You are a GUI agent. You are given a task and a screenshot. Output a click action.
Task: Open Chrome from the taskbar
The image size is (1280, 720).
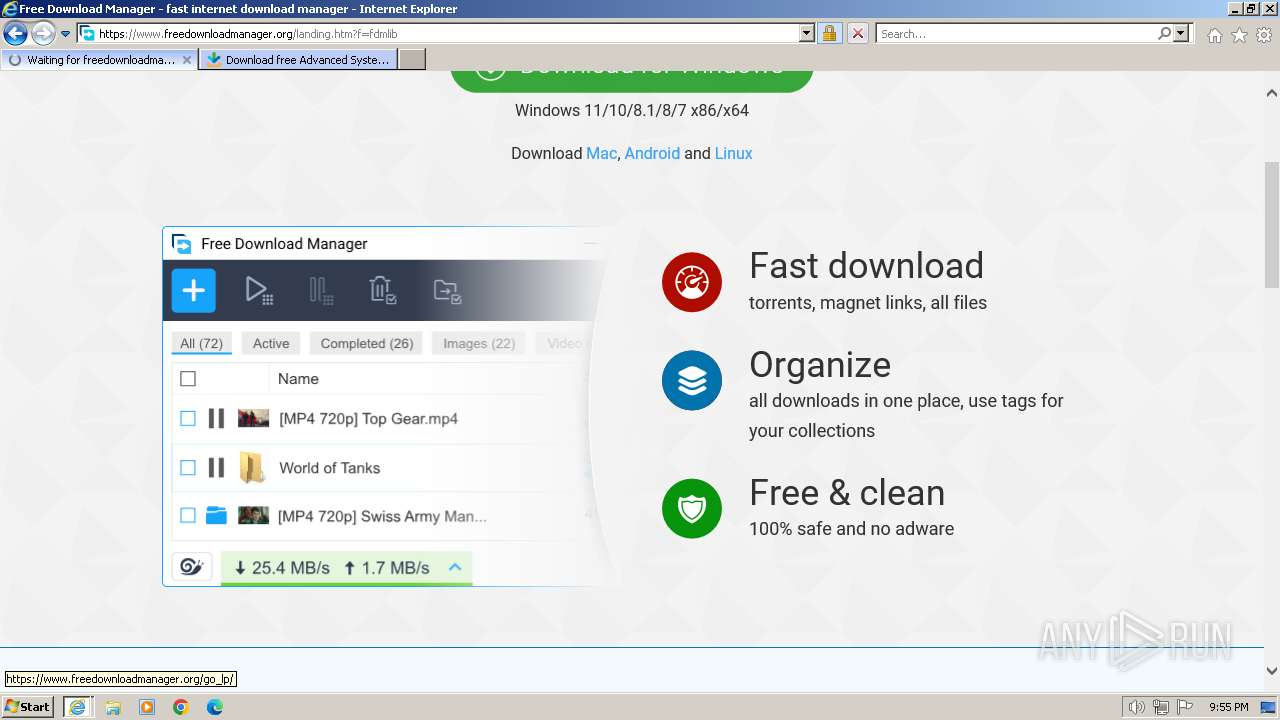point(181,707)
